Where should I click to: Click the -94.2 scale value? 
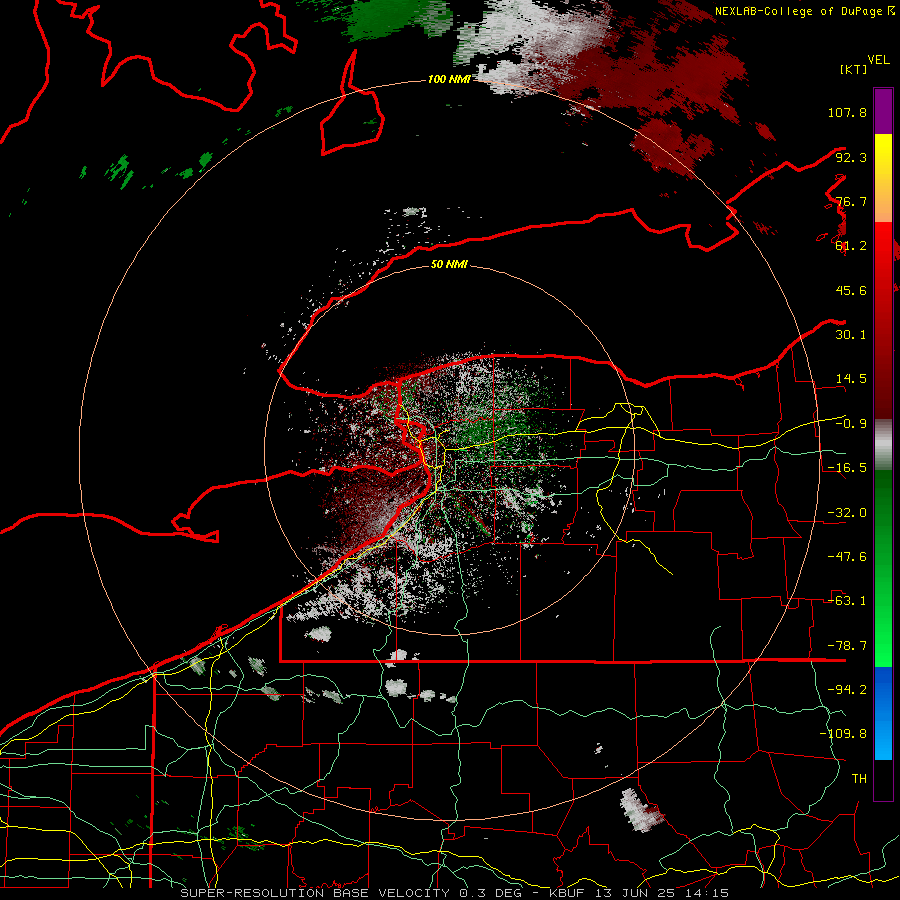pyautogui.click(x=847, y=690)
